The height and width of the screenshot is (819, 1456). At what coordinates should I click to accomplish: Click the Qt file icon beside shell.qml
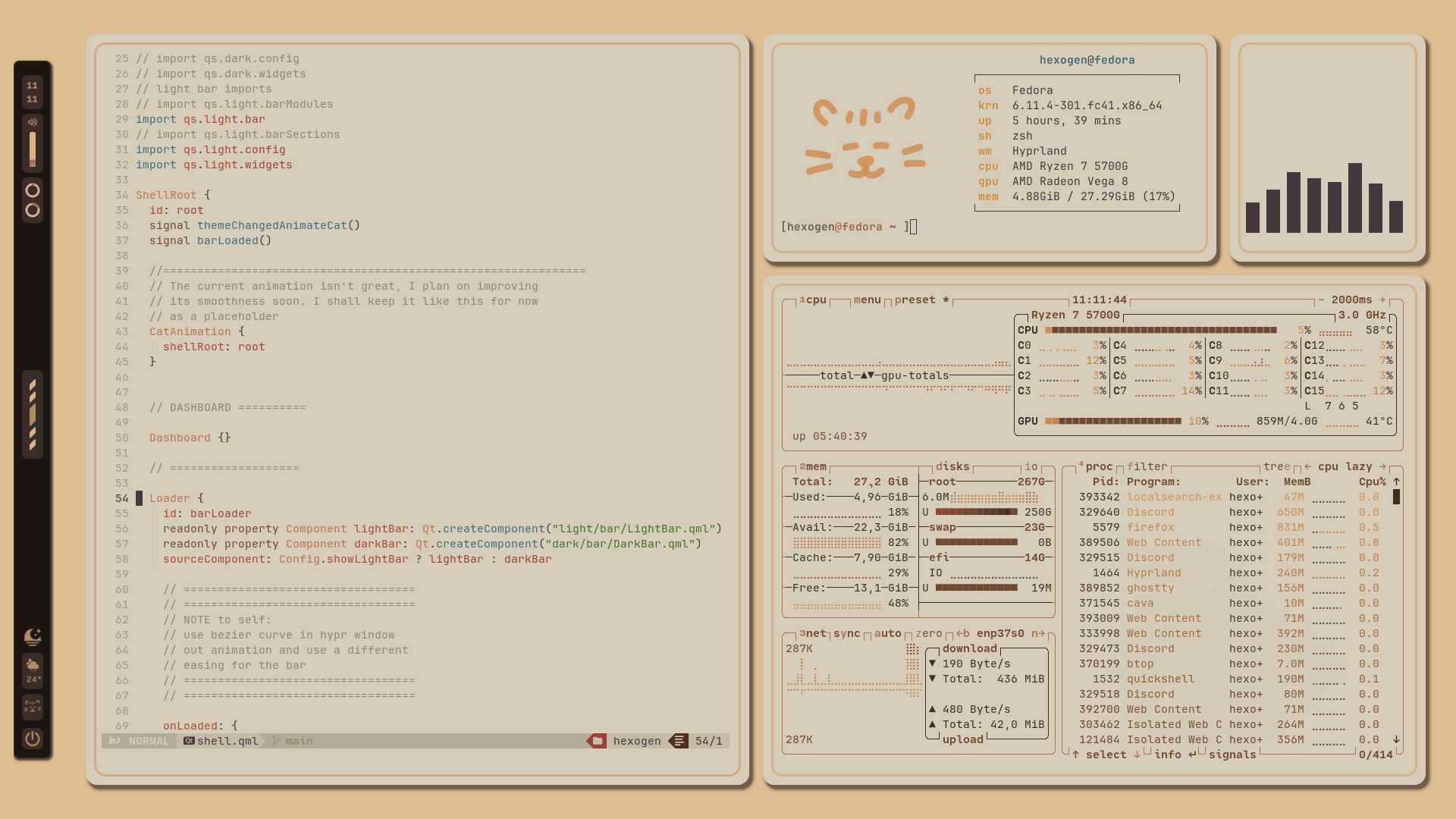(x=188, y=741)
